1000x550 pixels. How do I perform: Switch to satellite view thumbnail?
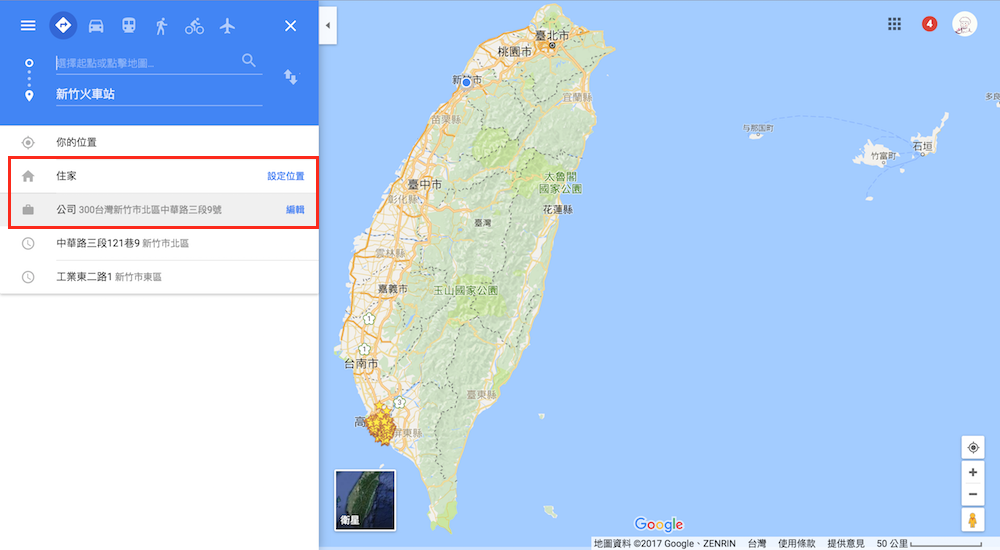click(x=365, y=500)
